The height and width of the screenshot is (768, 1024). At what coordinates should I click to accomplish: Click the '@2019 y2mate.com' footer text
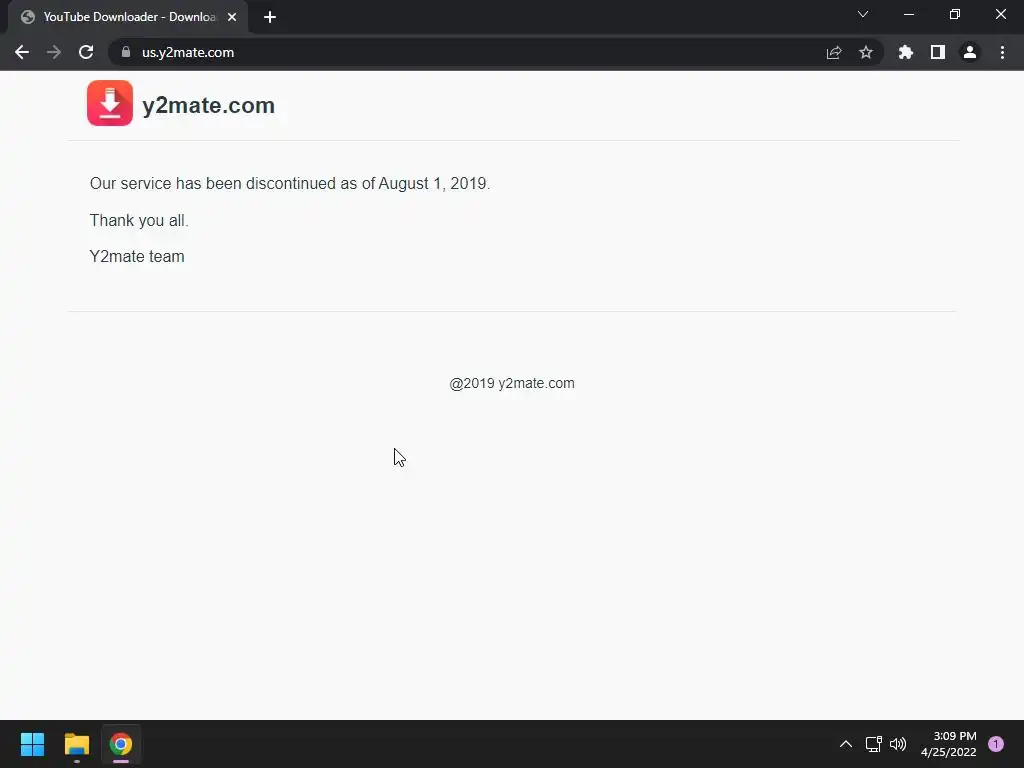point(512,383)
